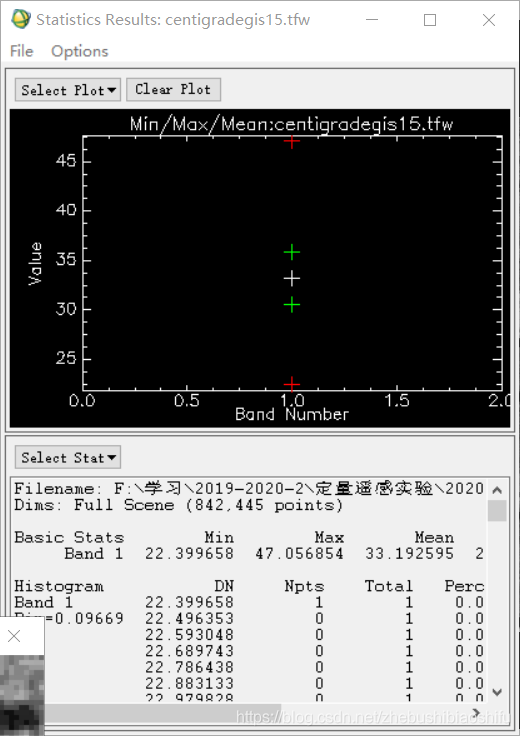Click the horizontal scroll right arrow
Viewport: 520px width, 736px height.
pos(477,713)
